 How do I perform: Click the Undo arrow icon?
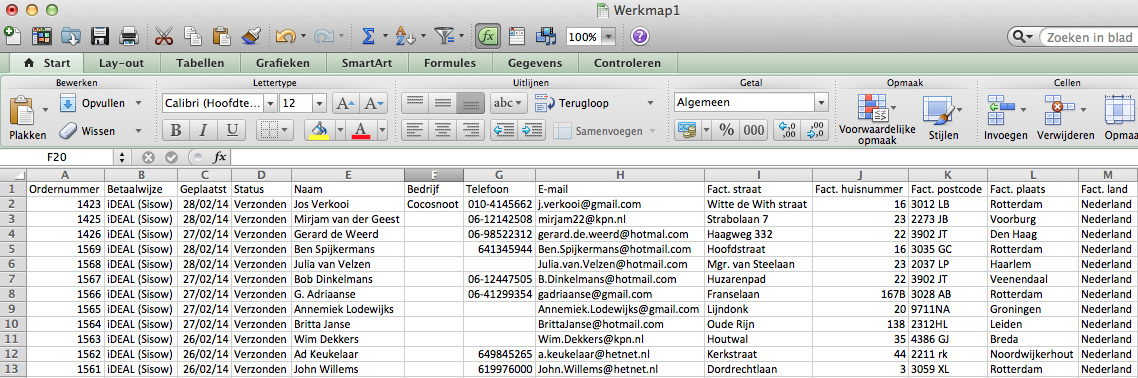284,36
